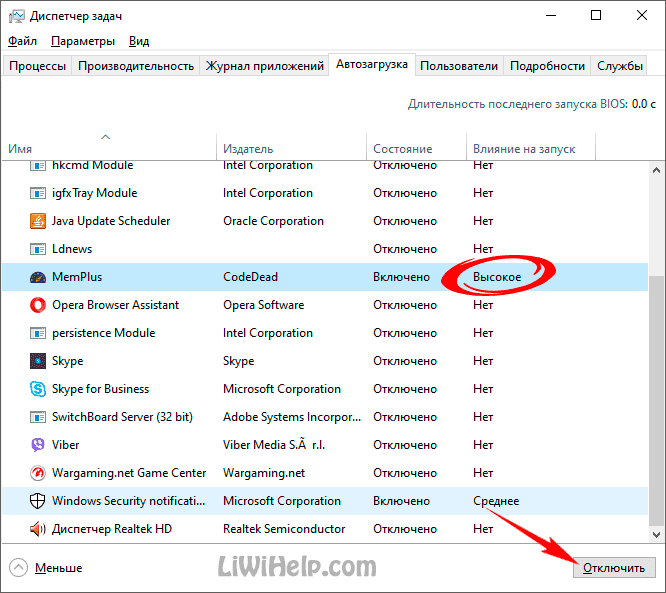This screenshot has width=666, height=593.
Task: Click the persistence Module icon
Action: 38,333
